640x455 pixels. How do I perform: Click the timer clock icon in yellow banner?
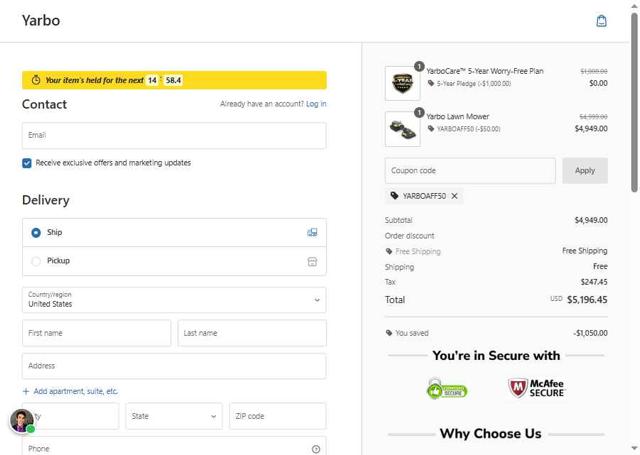tap(36, 80)
